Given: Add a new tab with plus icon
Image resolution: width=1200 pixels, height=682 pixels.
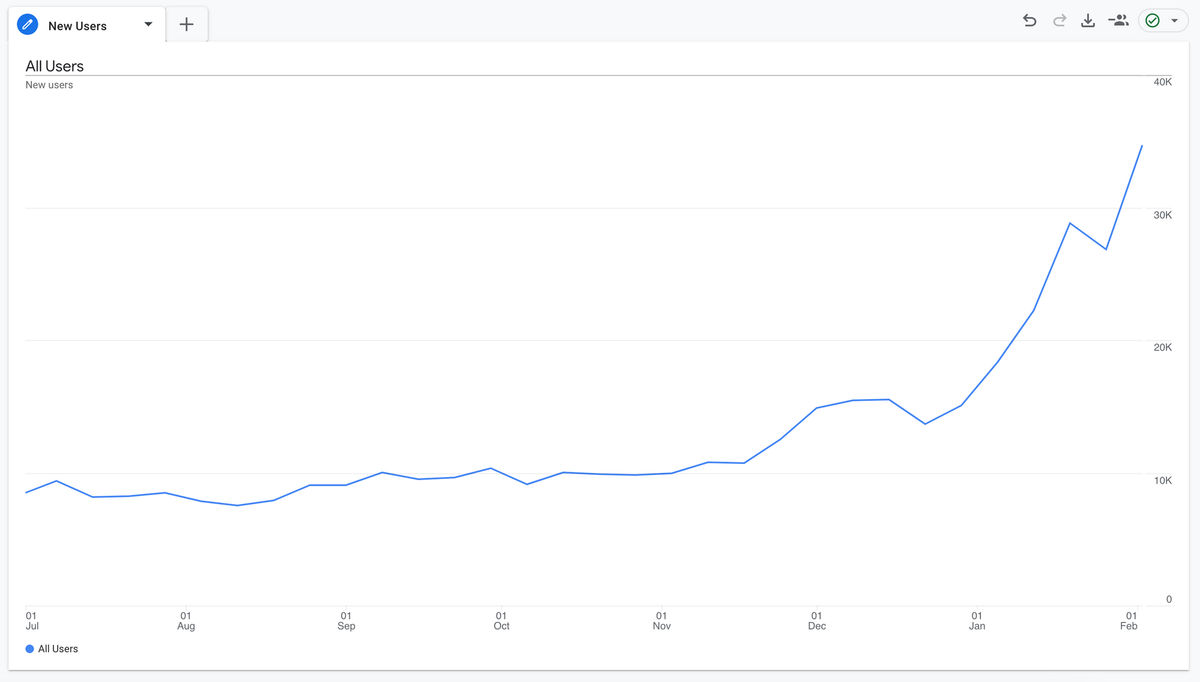Looking at the screenshot, I should [x=186, y=25].
